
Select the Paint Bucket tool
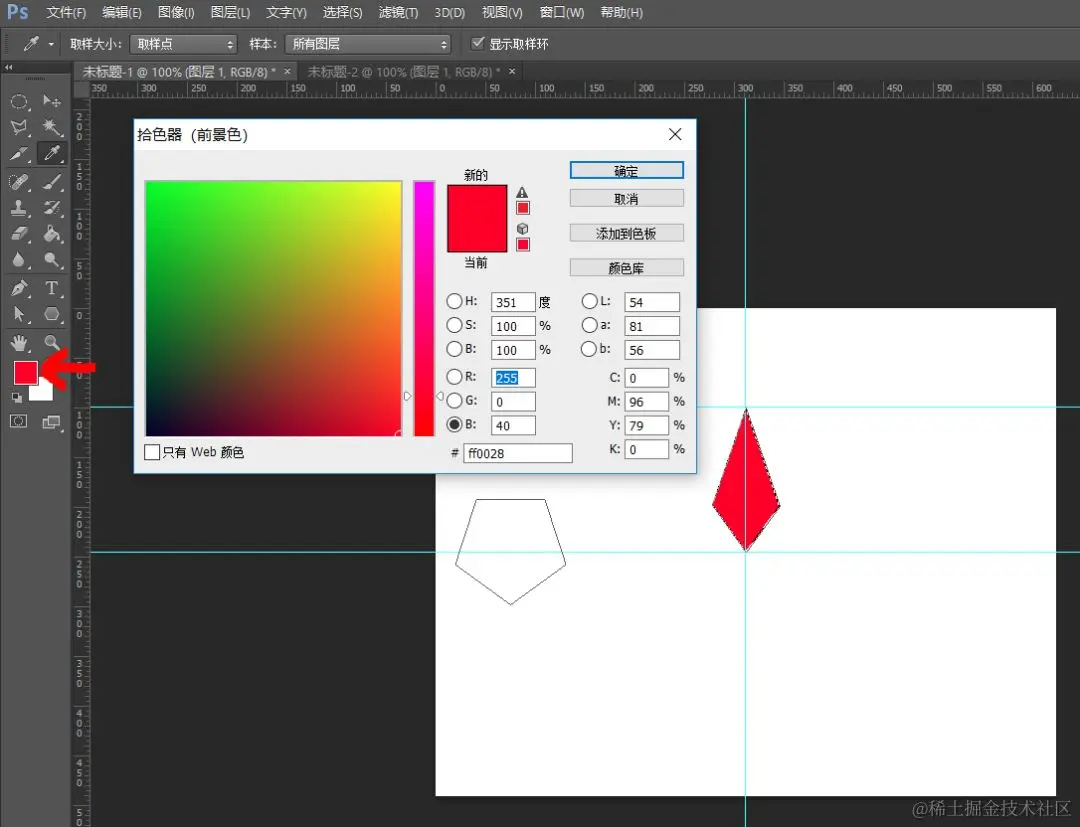[x=52, y=233]
